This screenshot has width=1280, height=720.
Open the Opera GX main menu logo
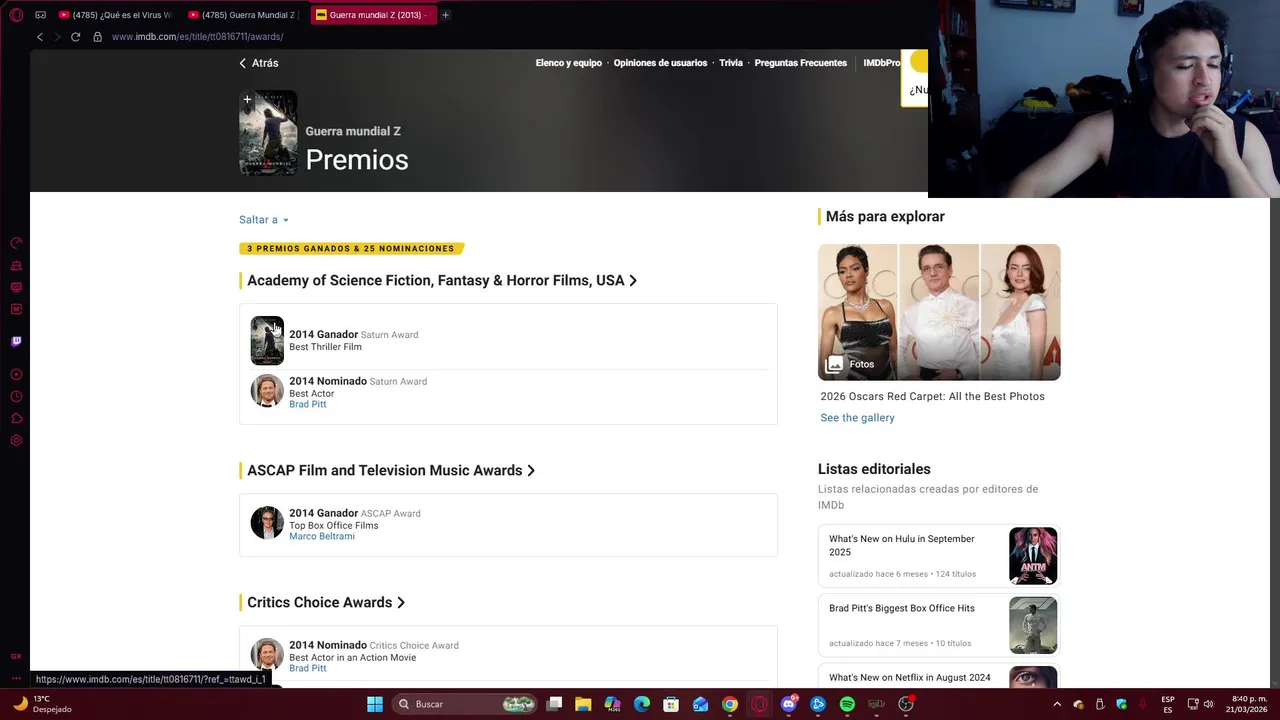[x=16, y=15]
